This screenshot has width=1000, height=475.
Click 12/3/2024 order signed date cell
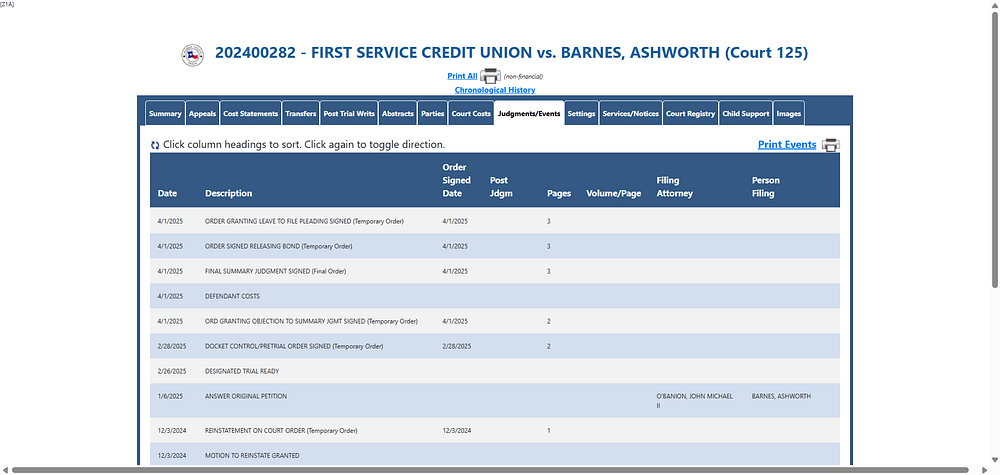457,430
